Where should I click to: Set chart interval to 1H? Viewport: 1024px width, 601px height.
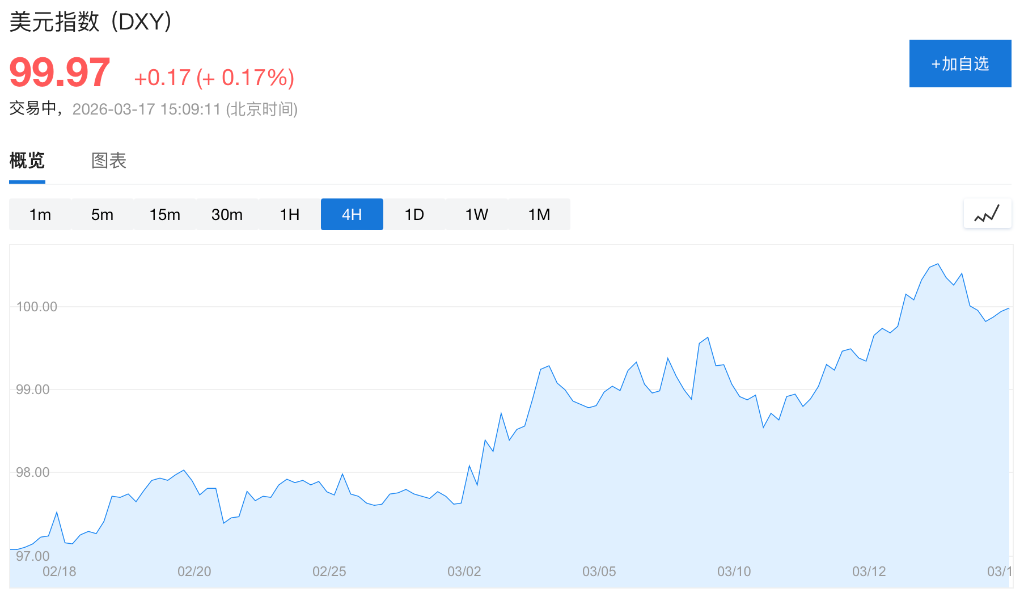289,215
